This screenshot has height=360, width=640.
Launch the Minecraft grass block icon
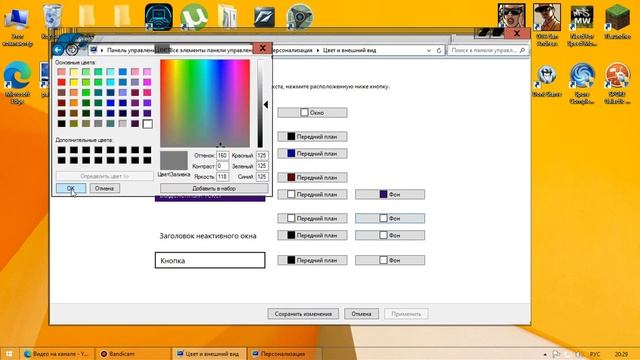(x=617, y=17)
